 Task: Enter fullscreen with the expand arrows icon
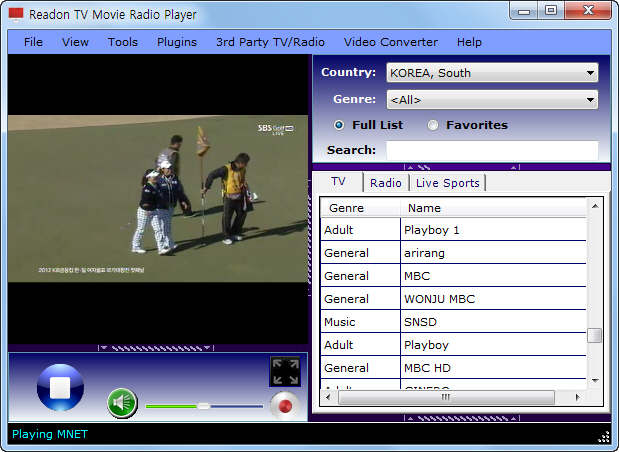(285, 371)
